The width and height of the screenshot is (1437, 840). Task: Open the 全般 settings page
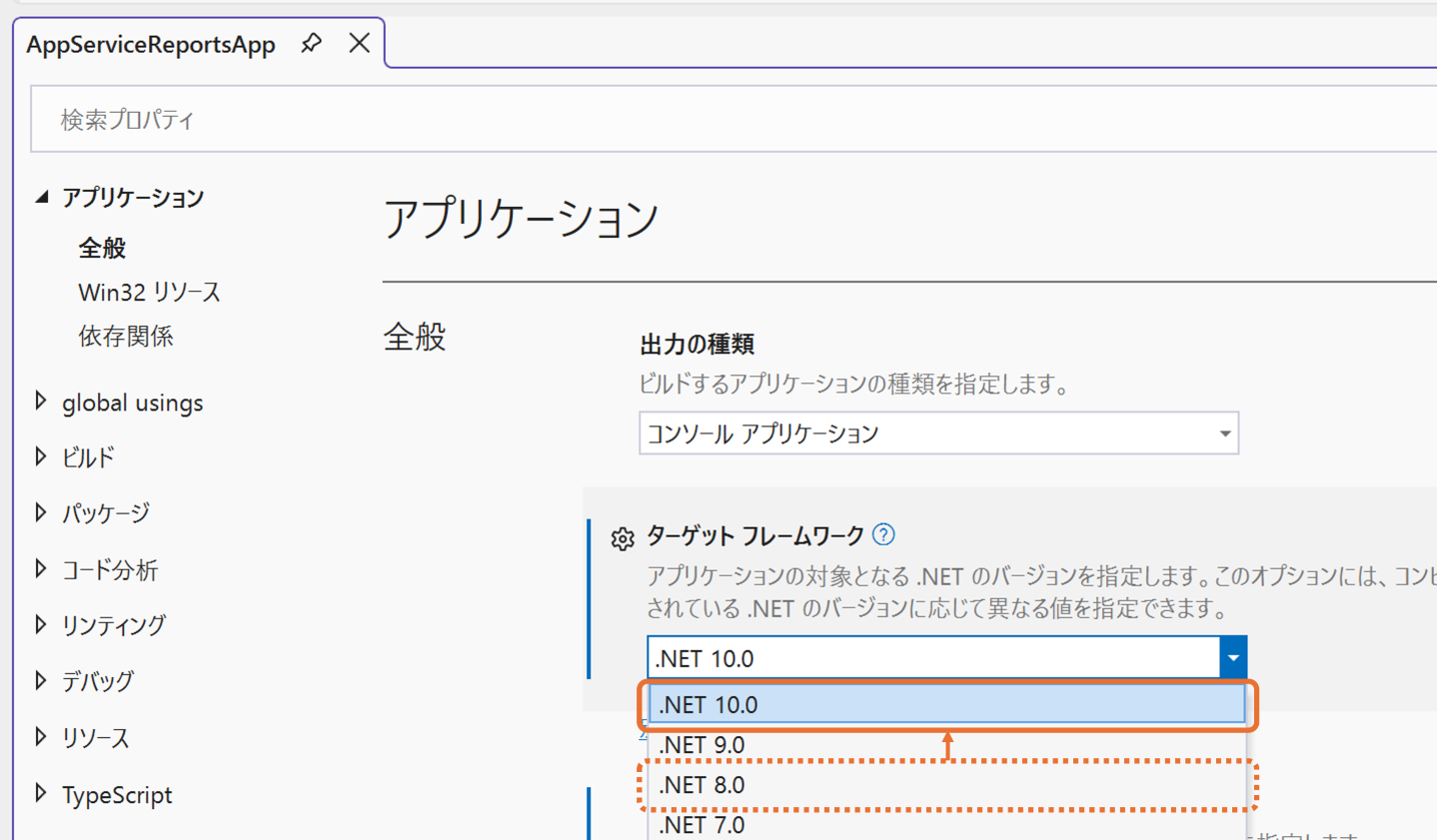[x=102, y=248]
